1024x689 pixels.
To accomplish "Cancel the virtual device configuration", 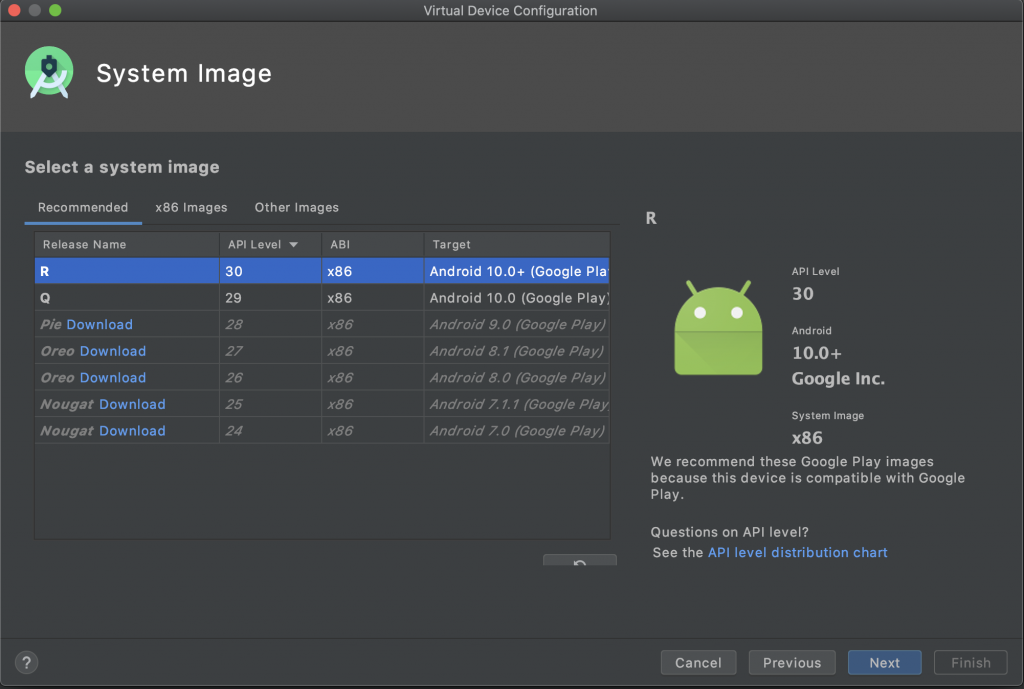I will (x=698, y=663).
